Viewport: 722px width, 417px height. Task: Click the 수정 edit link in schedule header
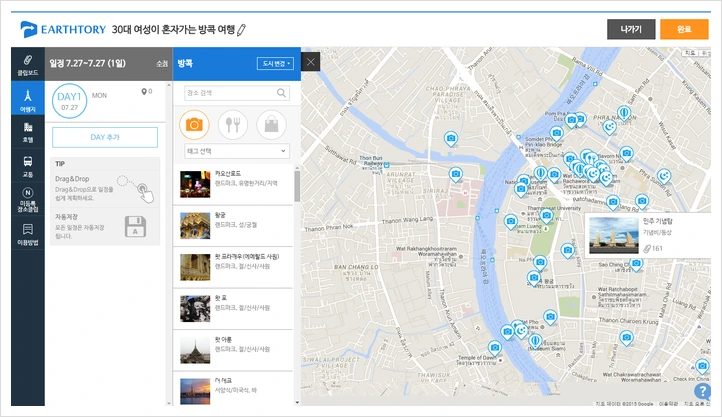(x=162, y=64)
